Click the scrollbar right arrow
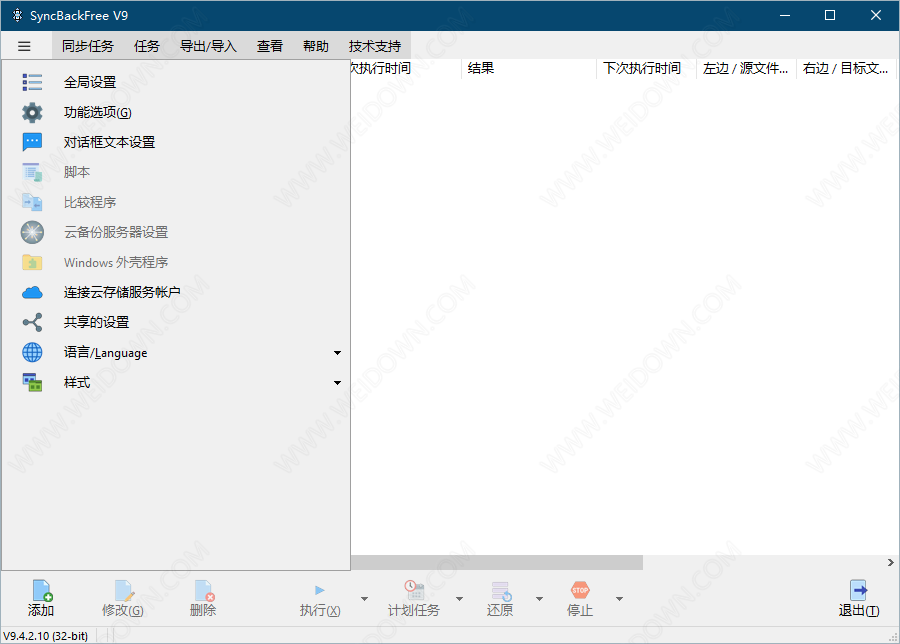The image size is (900, 644). (890, 562)
